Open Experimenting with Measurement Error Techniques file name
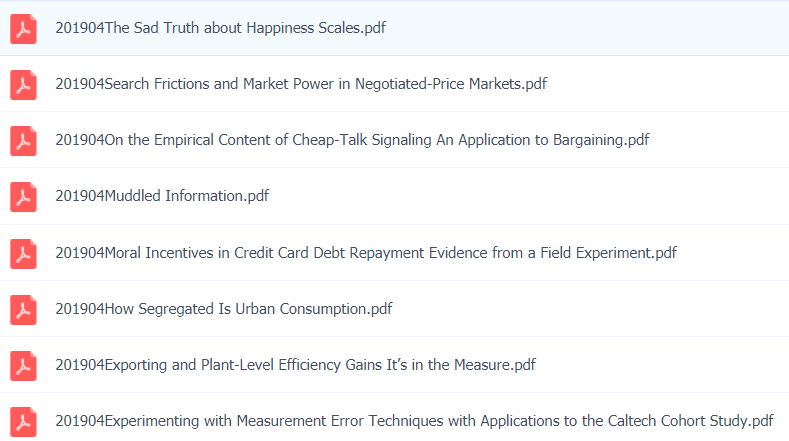Viewport: 789px width, 441px height. pyautogui.click(x=414, y=421)
